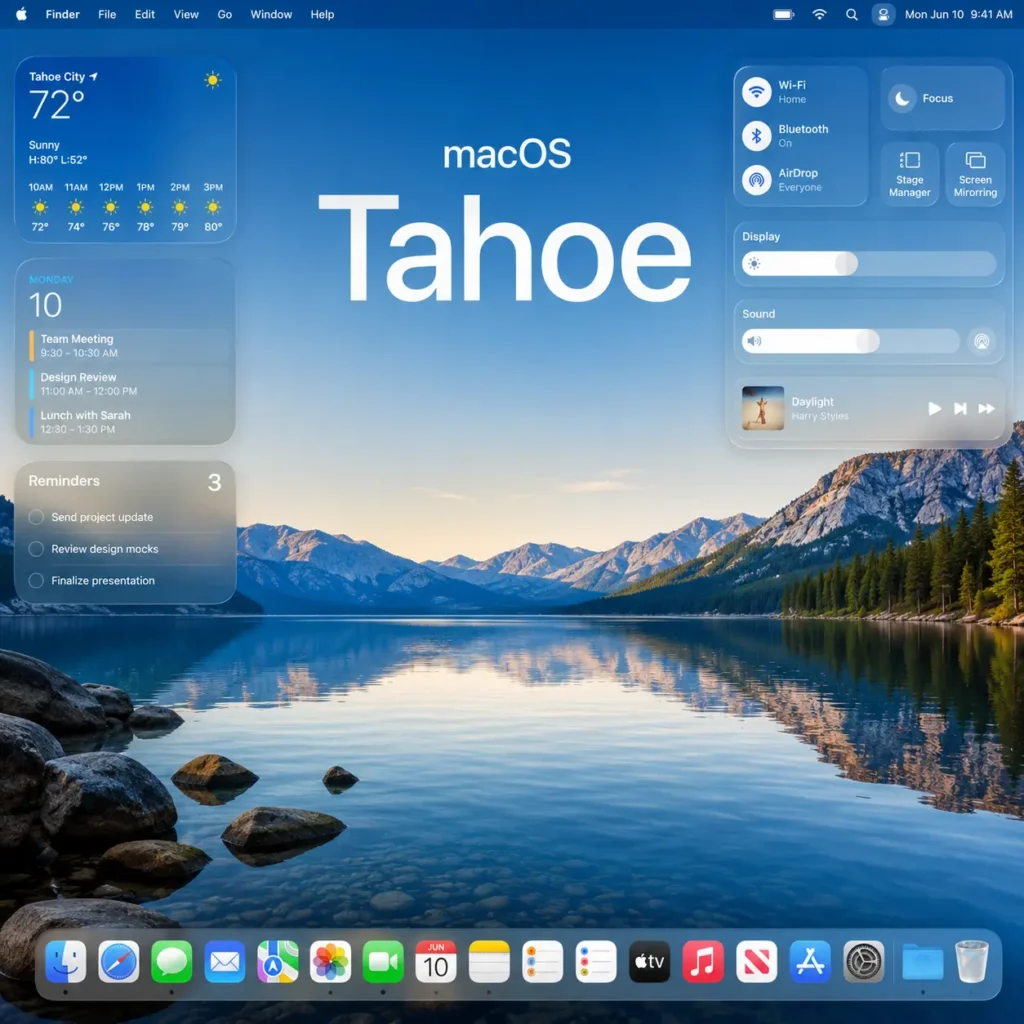The width and height of the screenshot is (1024, 1024).
Task: Toggle Wi-Fi in Control Center
Action: 757,92
